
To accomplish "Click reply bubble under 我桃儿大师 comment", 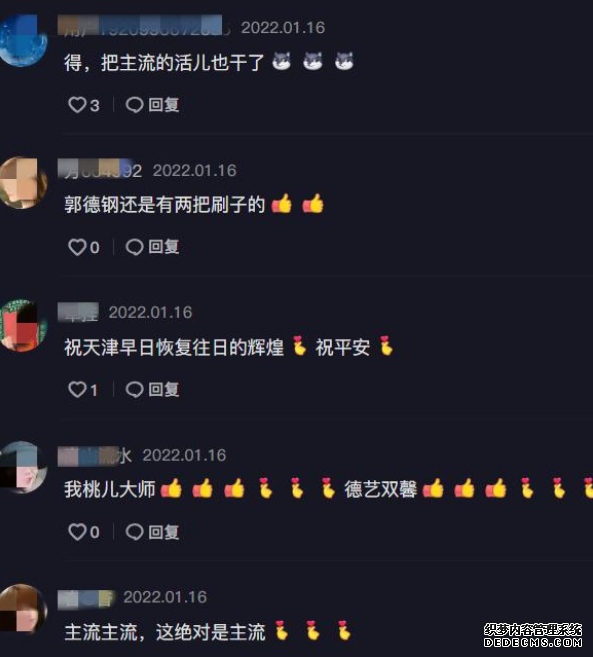I will [x=135, y=532].
